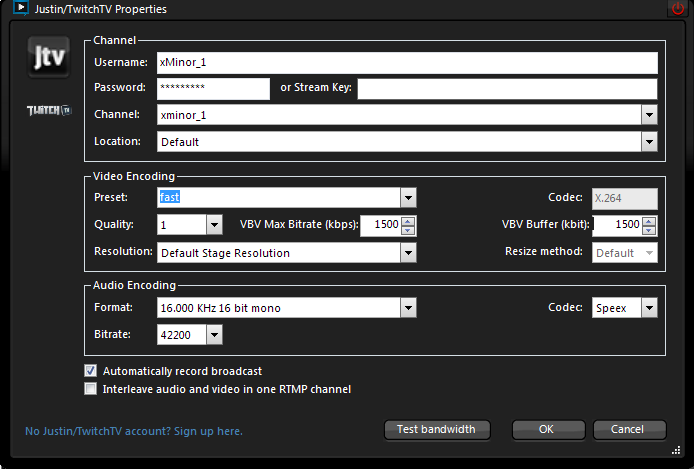Click the OK button
The height and width of the screenshot is (469, 694).
pos(548,430)
